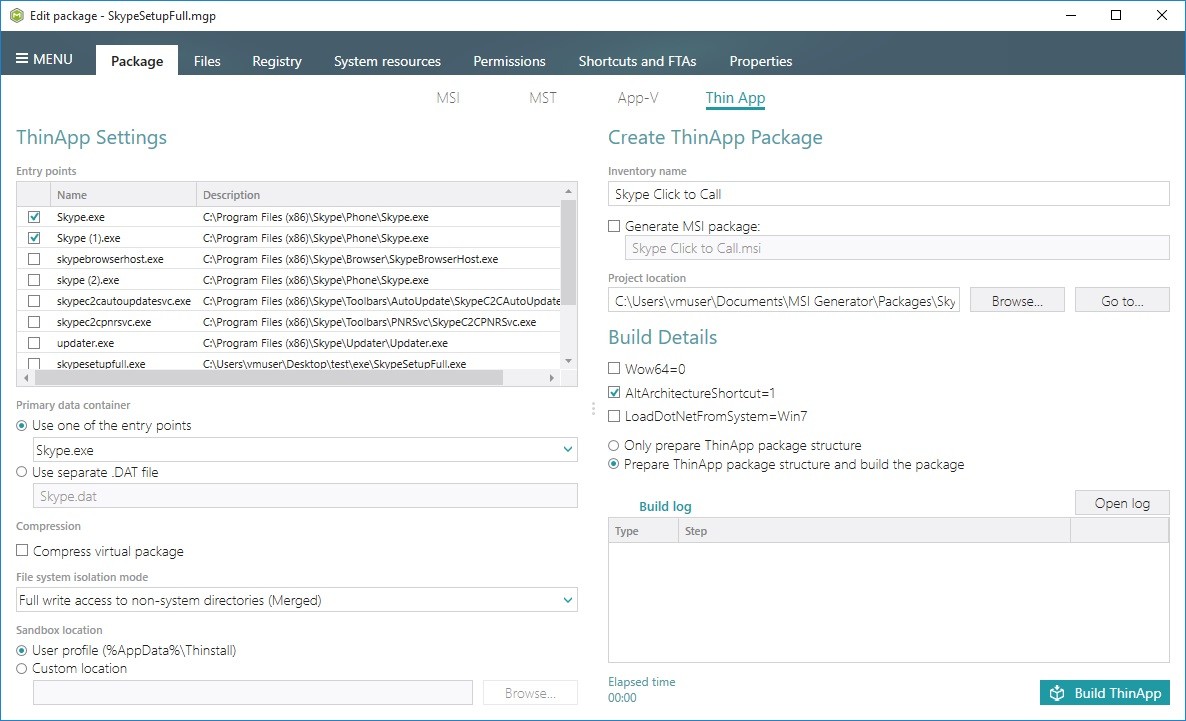This screenshot has height=721, width=1186.
Task: Browse for the project location
Action: click(x=1017, y=301)
